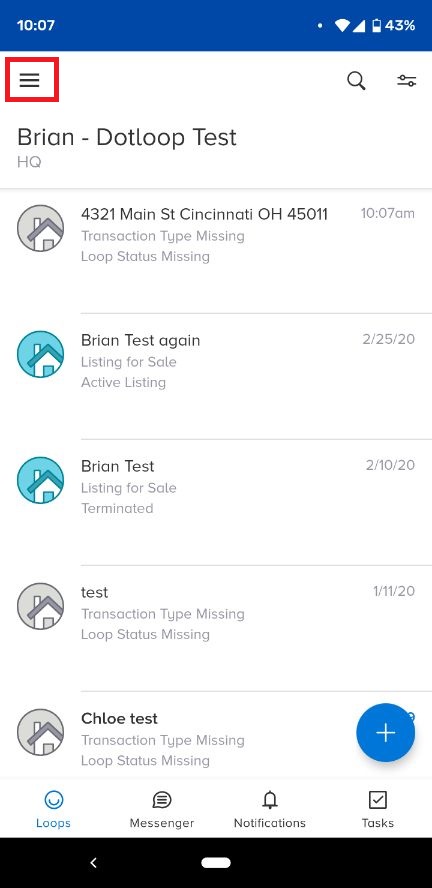Go to the Tasks tab

pyautogui.click(x=378, y=810)
